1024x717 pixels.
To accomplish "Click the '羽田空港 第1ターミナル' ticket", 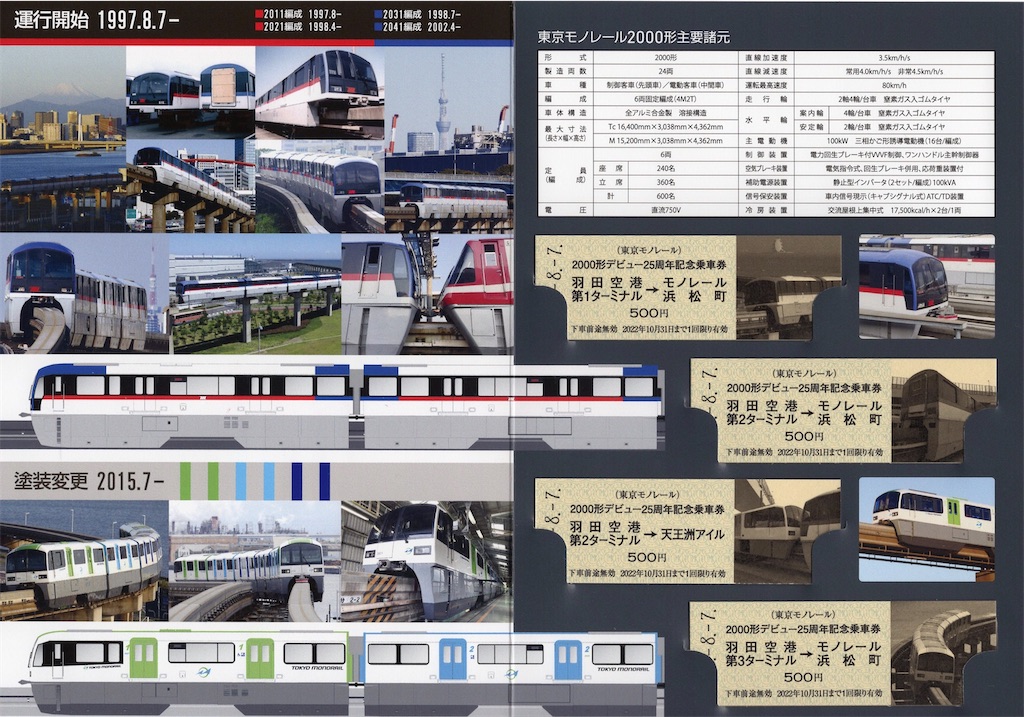I will pyautogui.click(x=687, y=287).
